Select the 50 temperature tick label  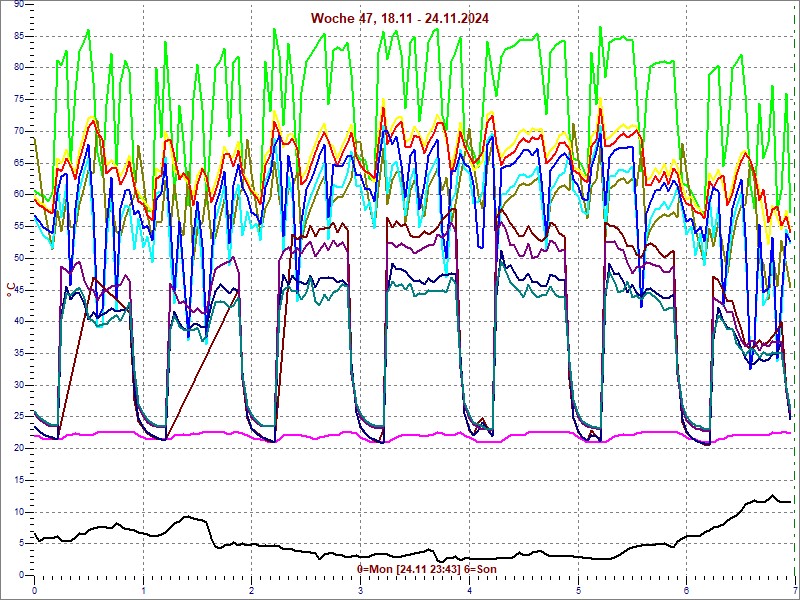point(18,258)
